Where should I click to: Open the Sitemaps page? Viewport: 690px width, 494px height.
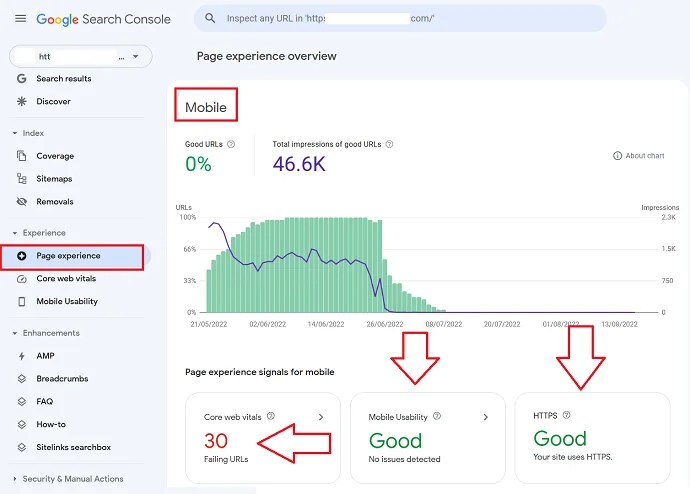tap(54, 179)
